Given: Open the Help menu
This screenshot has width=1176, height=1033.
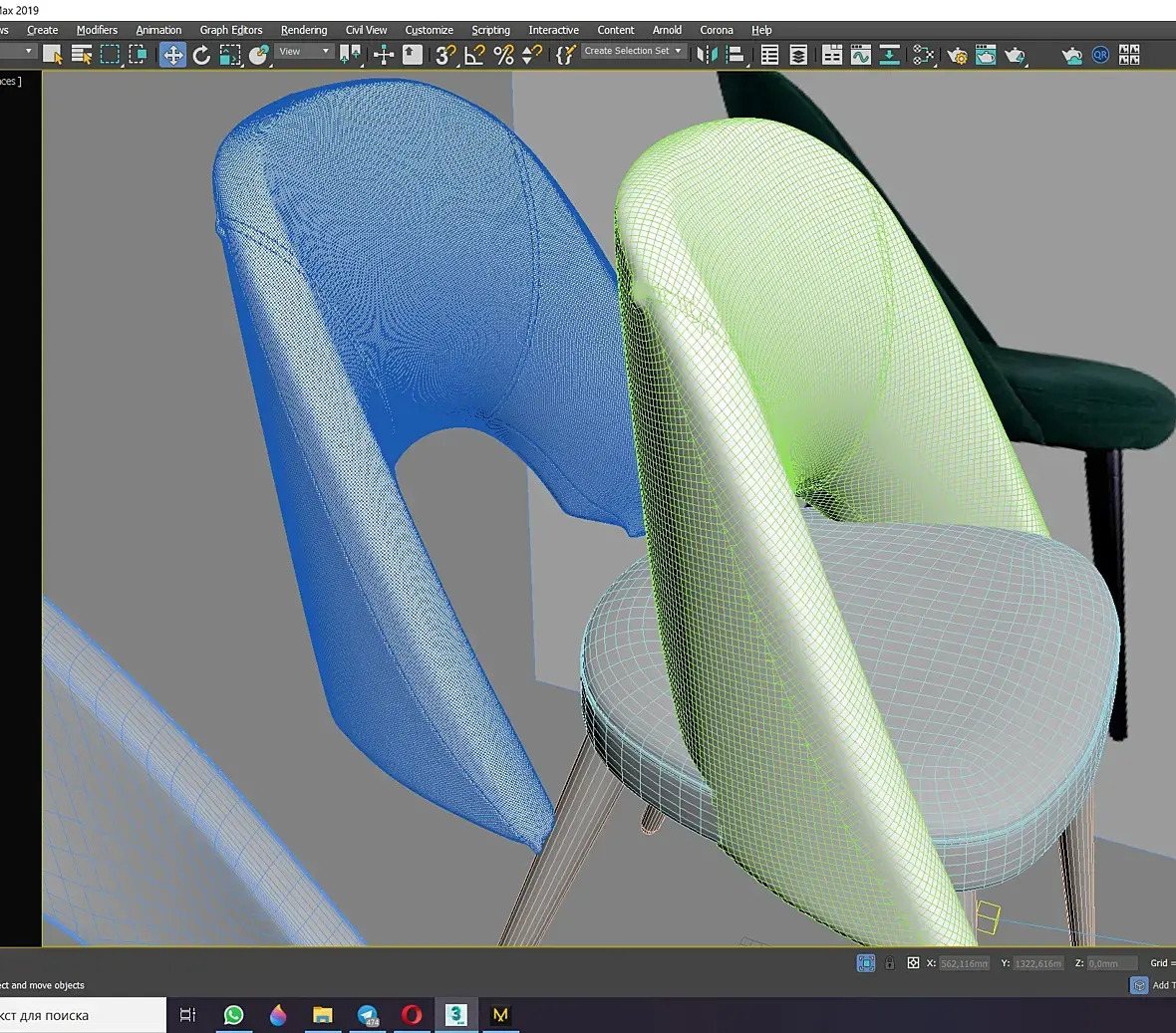Looking at the screenshot, I should pos(761,30).
